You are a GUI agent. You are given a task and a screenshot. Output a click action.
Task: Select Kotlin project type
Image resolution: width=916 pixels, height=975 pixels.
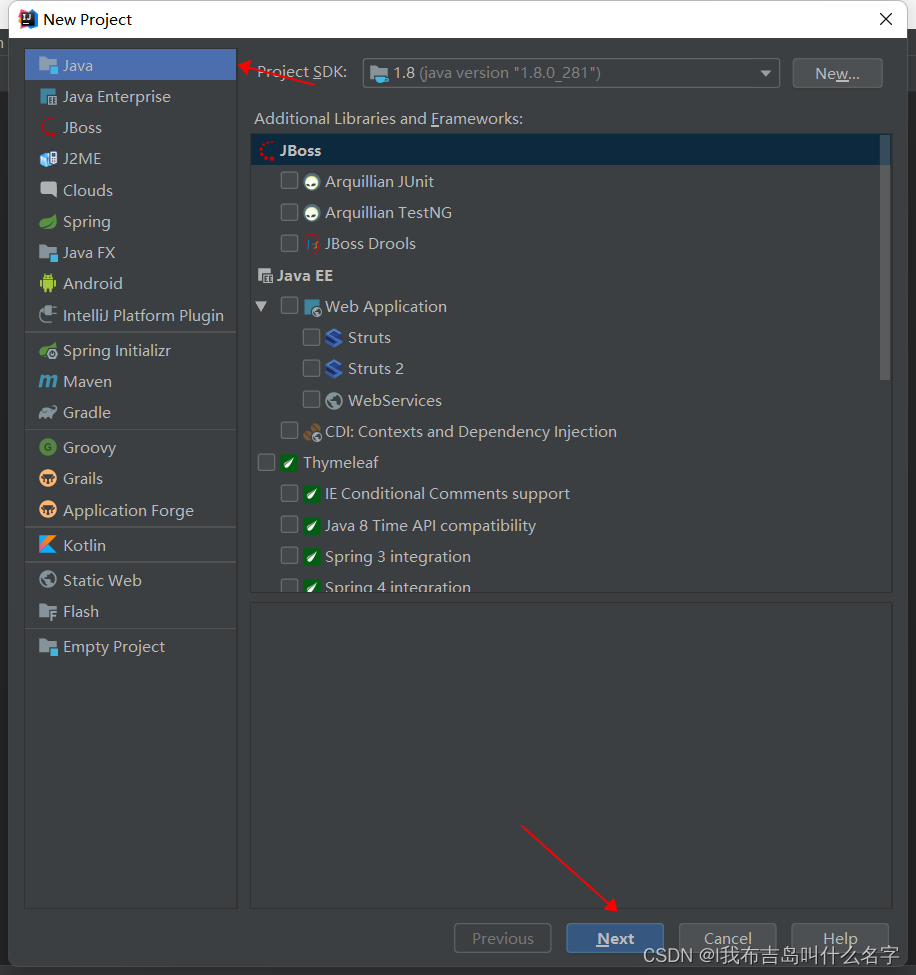pos(131,545)
